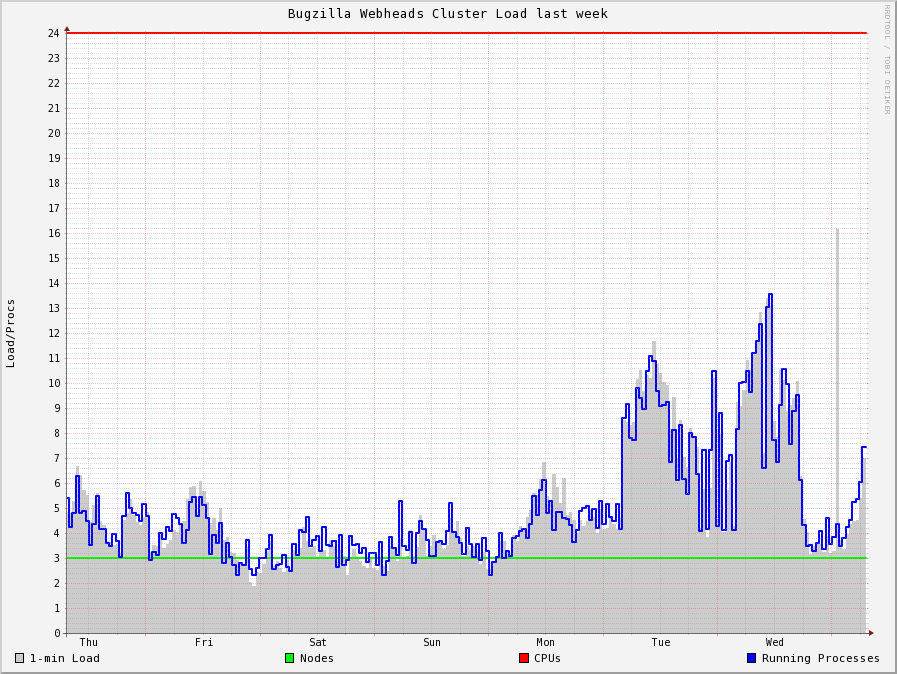Click the y-axis value '23'

(54, 58)
